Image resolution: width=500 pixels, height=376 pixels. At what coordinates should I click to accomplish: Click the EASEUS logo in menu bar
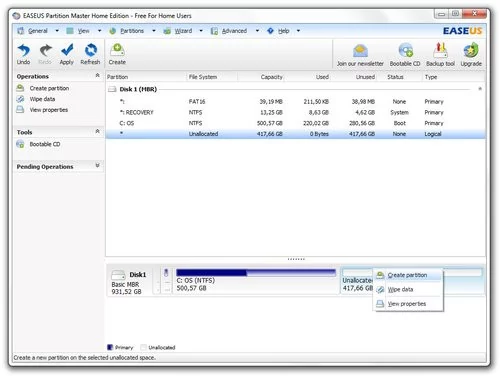(x=462, y=31)
